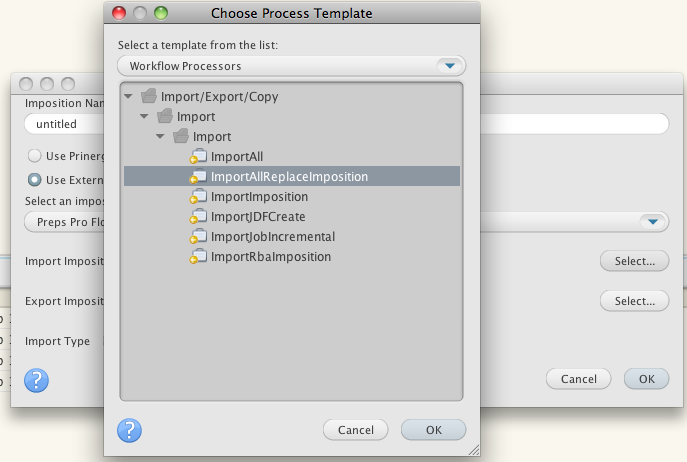Image resolution: width=687 pixels, height=462 pixels.
Task: Open help in the imposition dialog
Action: coord(36,380)
